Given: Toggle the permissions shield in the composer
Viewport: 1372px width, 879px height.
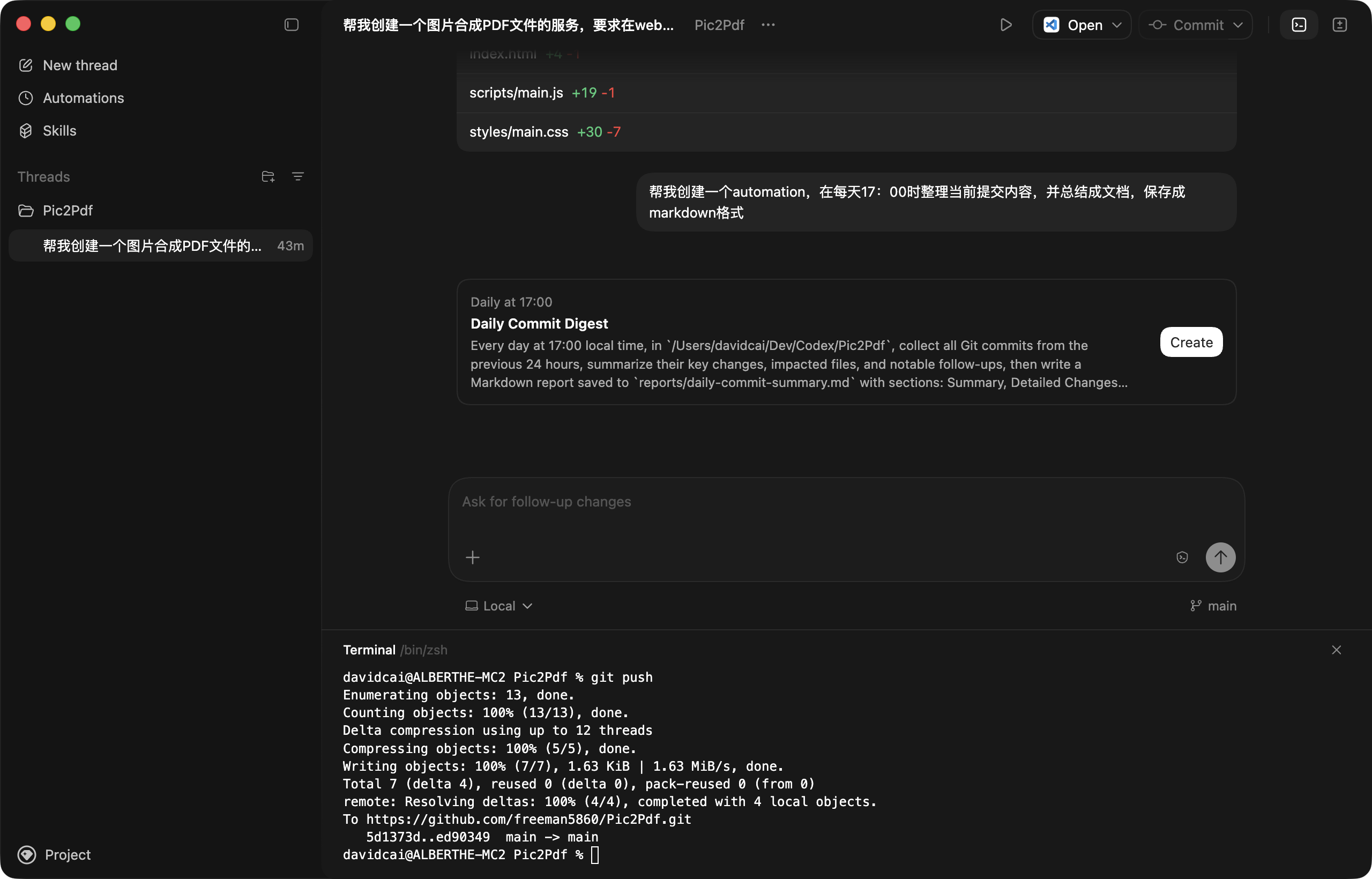Looking at the screenshot, I should 1181,557.
